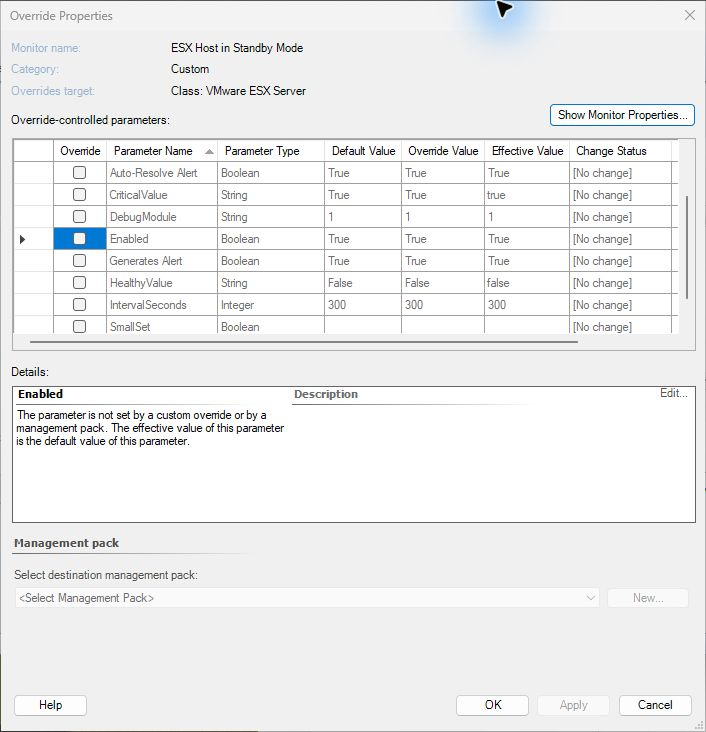Click the Parameter Name sort arrow
Screen dimensions: 706x732
click(x=209, y=151)
